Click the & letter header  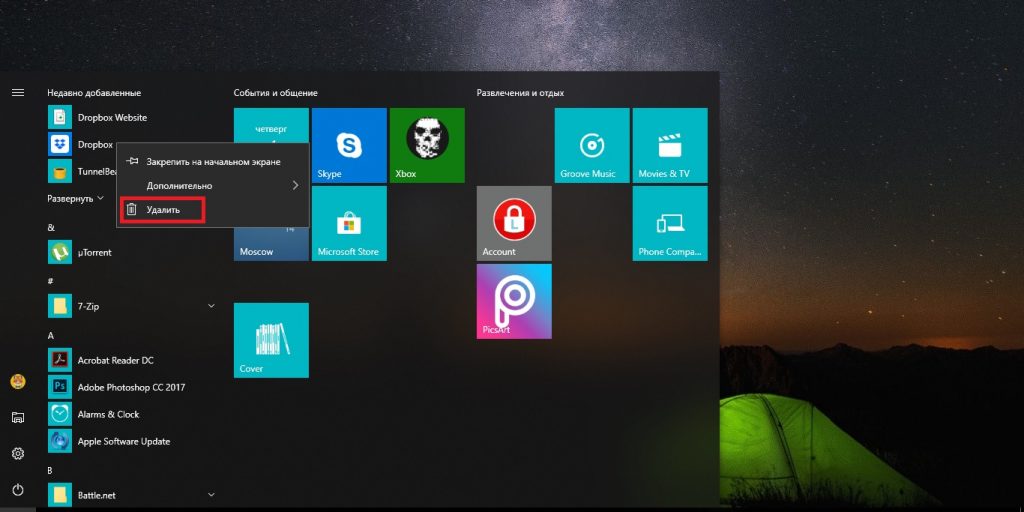51,227
